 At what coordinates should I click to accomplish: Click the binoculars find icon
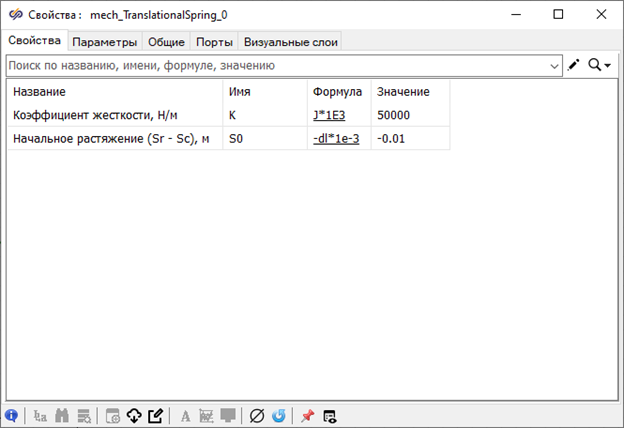click(x=63, y=415)
